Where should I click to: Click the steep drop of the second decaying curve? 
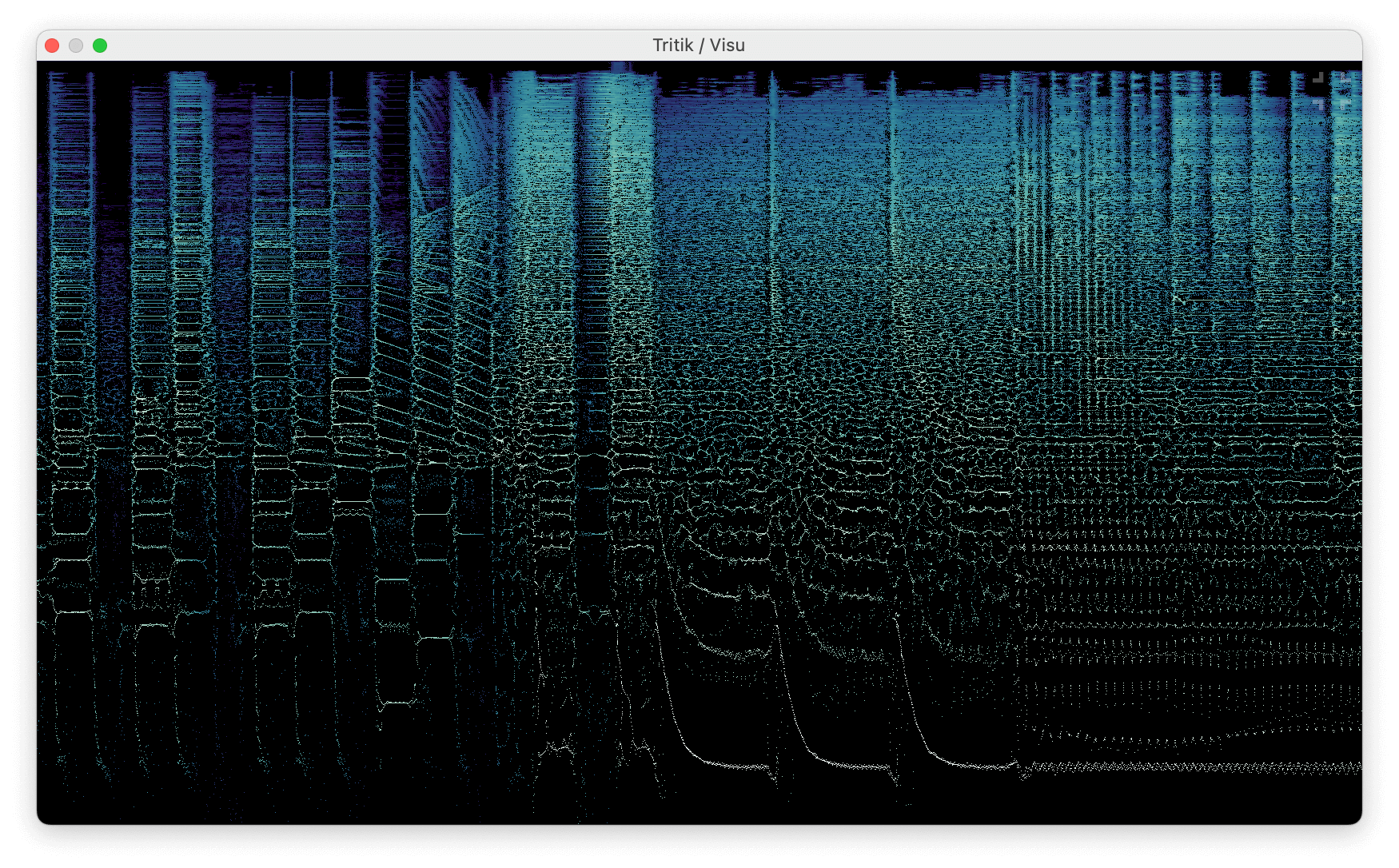791,695
